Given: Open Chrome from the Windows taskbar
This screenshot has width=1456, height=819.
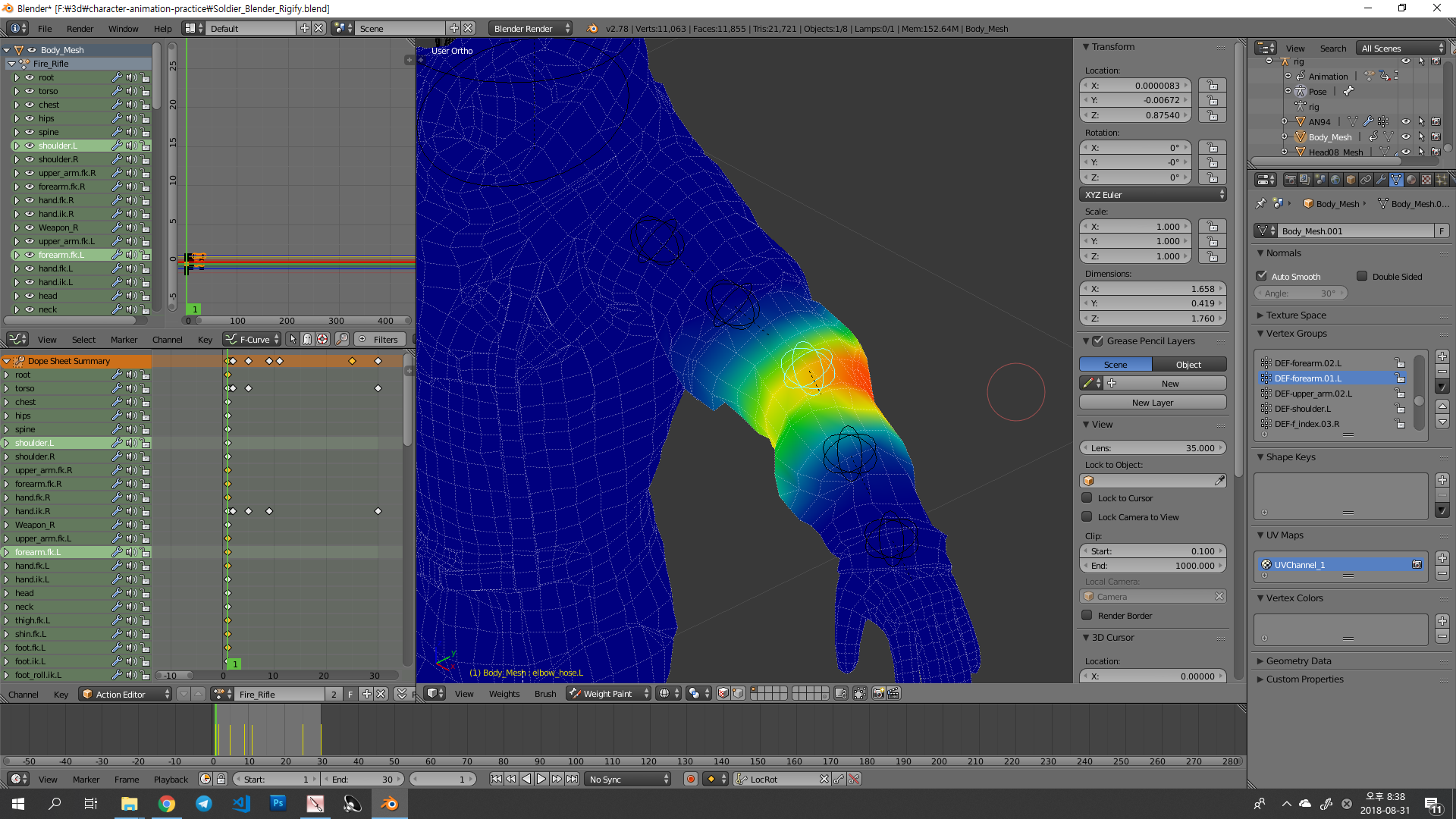Looking at the screenshot, I should [x=167, y=804].
